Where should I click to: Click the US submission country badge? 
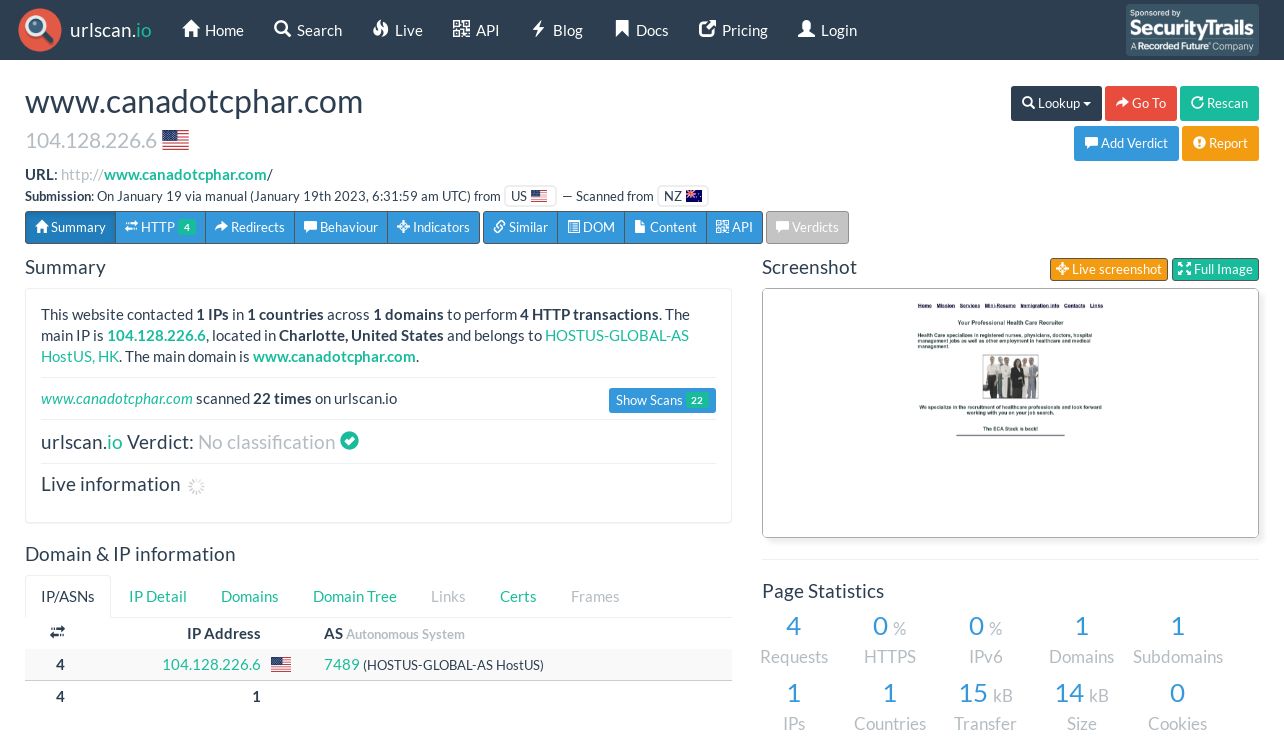tap(530, 196)
